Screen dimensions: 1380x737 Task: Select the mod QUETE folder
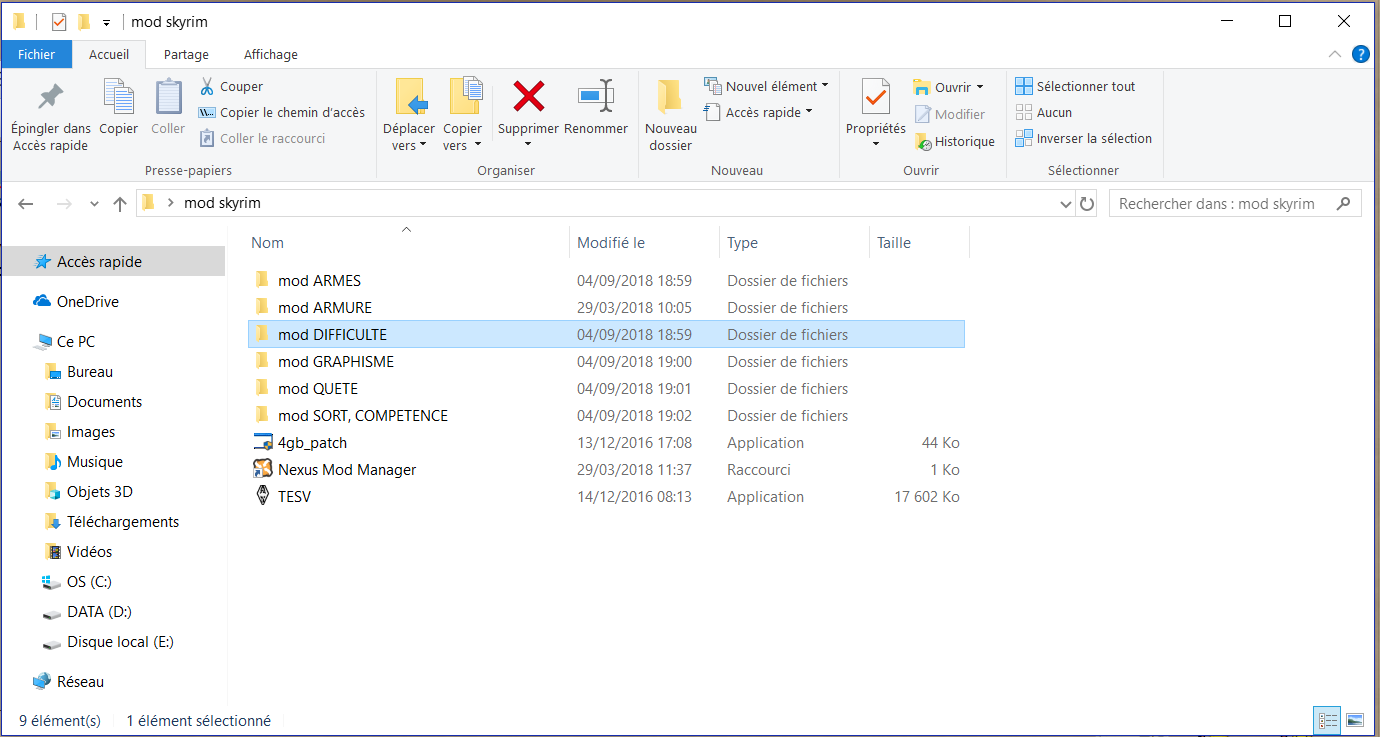[x=606, y=389]
